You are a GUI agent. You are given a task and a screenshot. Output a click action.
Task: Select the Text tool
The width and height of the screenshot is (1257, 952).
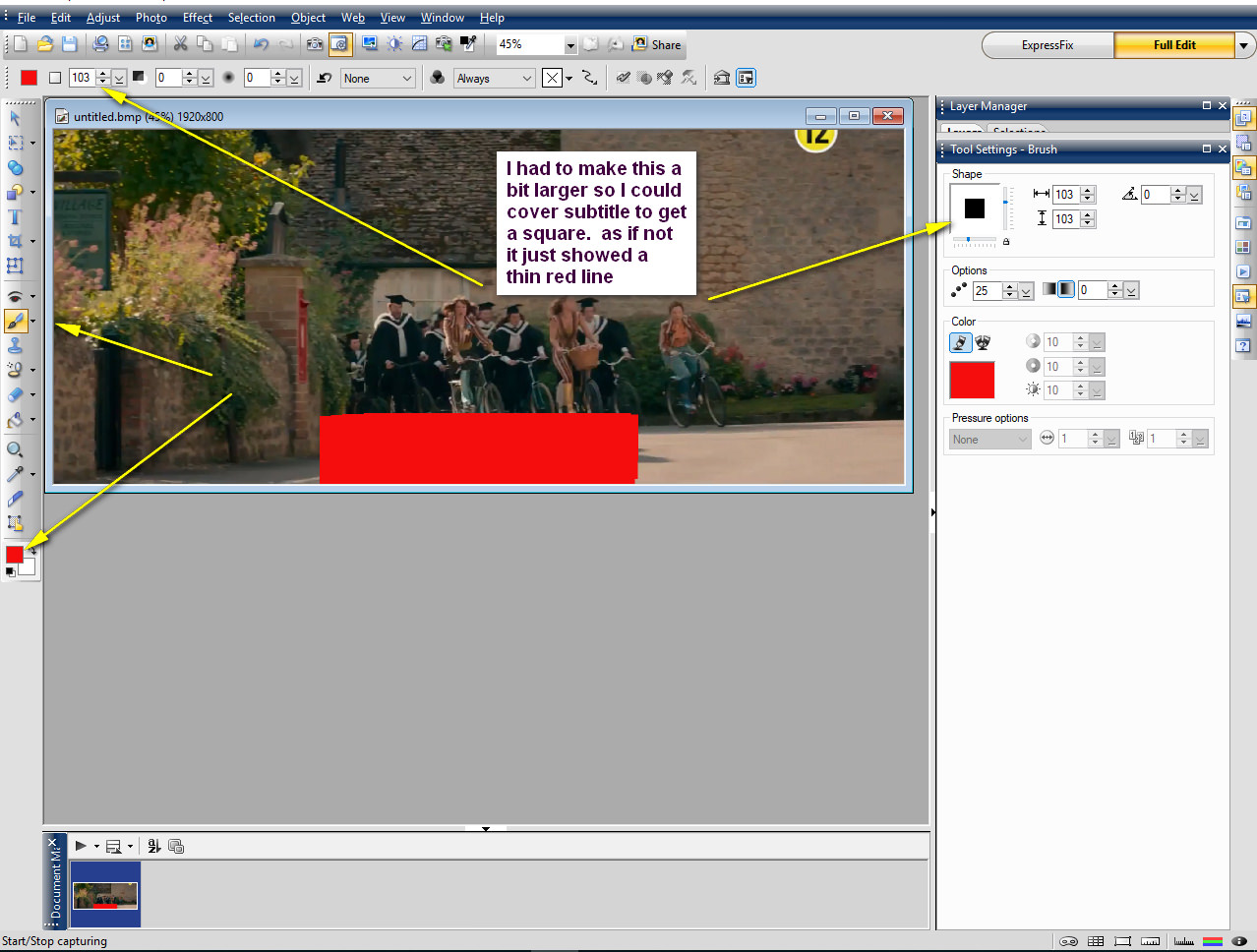tap(15, 217)
